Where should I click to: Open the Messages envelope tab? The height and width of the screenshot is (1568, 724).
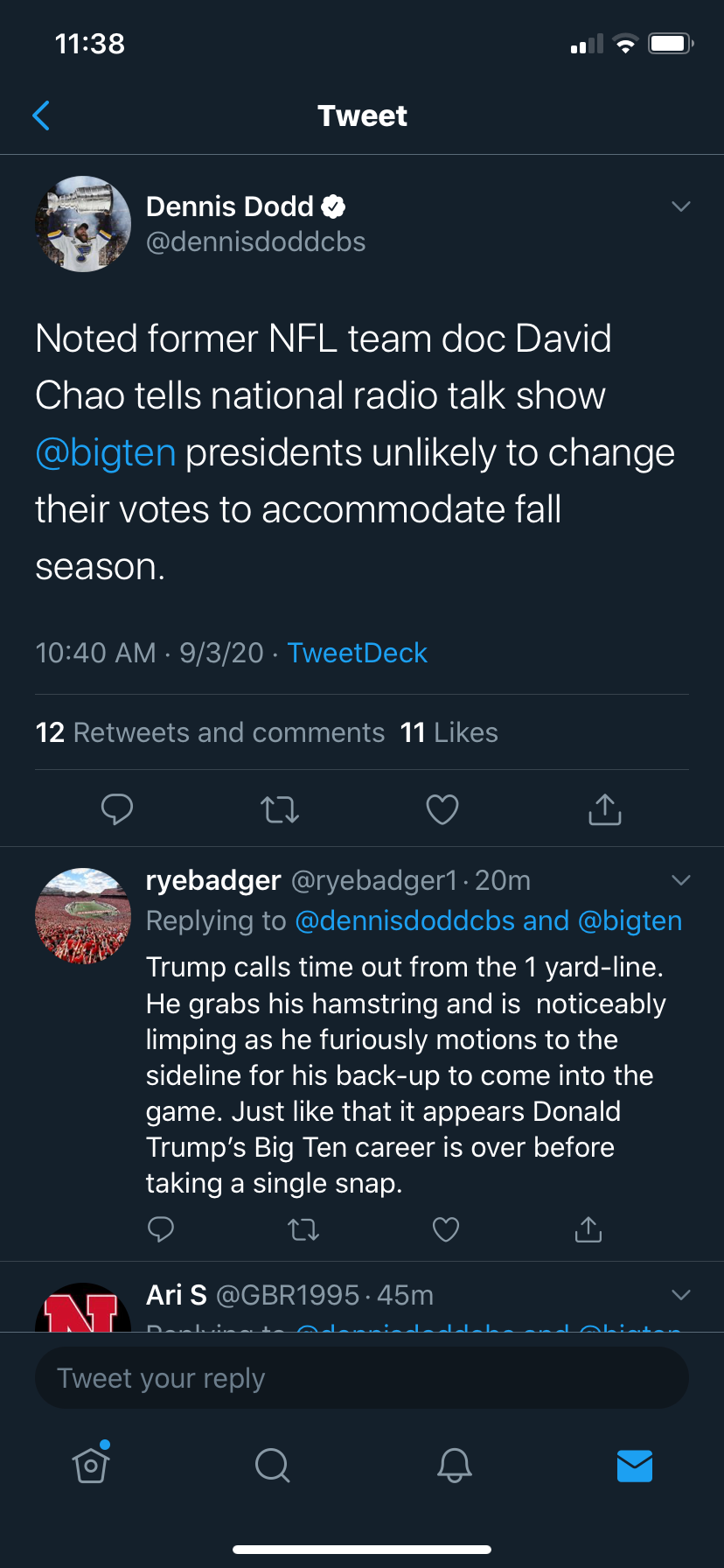pos(635,1465)
